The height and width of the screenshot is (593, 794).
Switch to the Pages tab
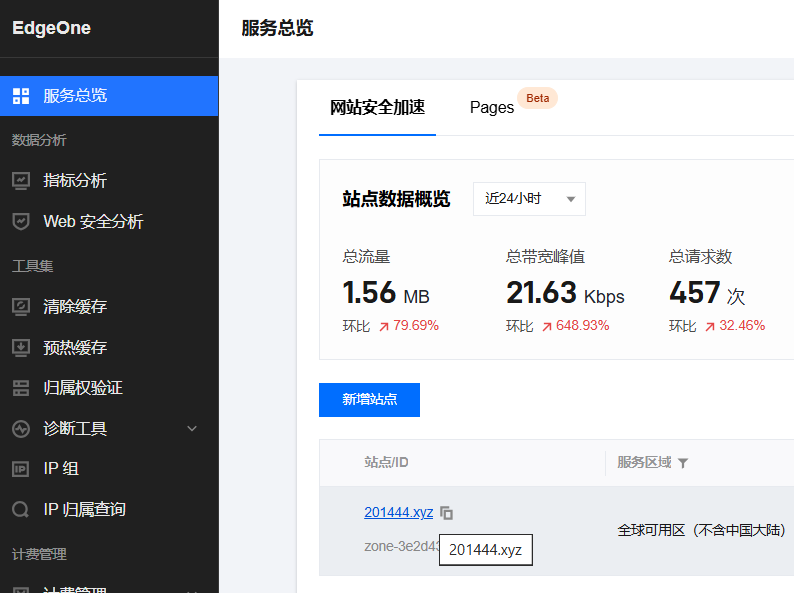tap(492, 107)
